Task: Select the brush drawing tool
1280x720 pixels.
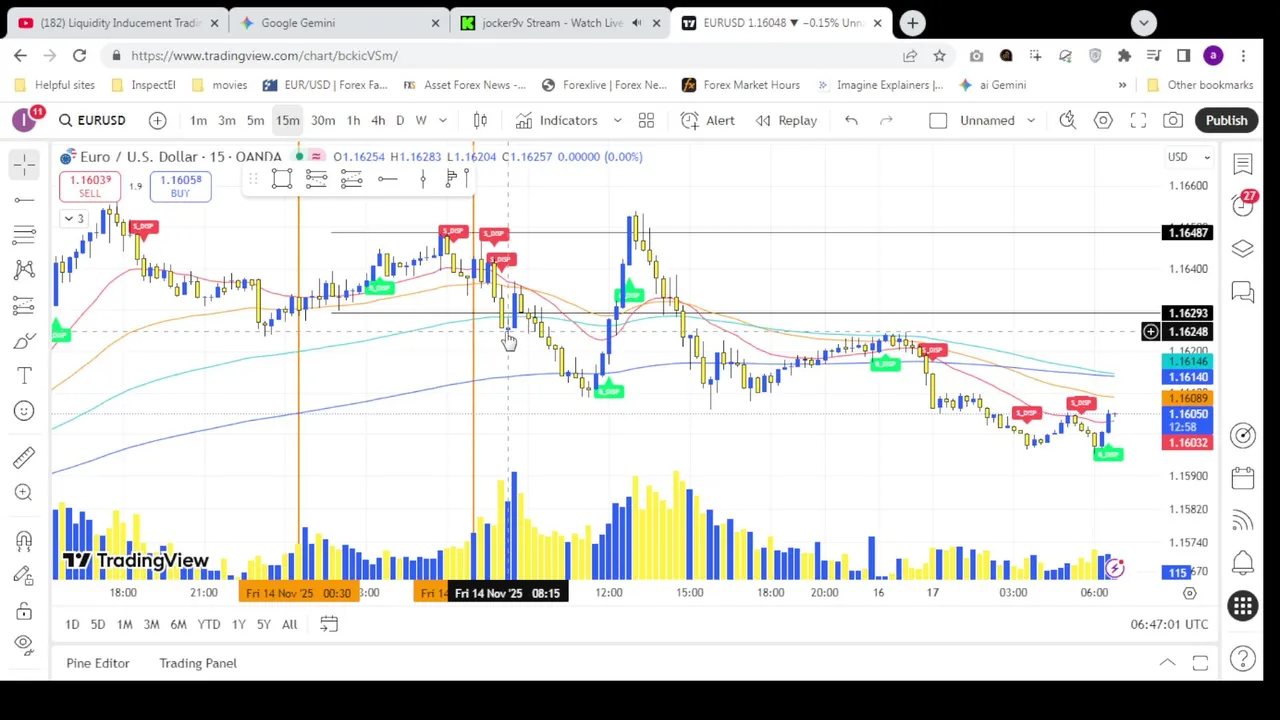Action: 24,340
